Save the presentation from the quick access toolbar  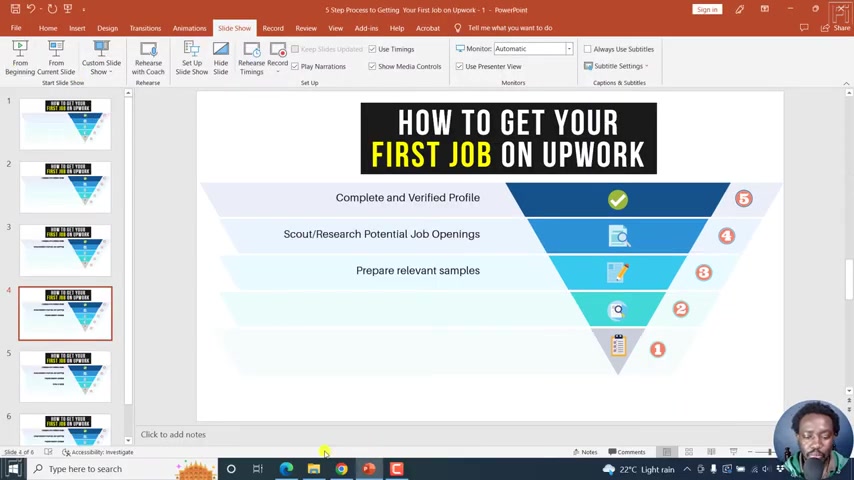coord(15,9)
